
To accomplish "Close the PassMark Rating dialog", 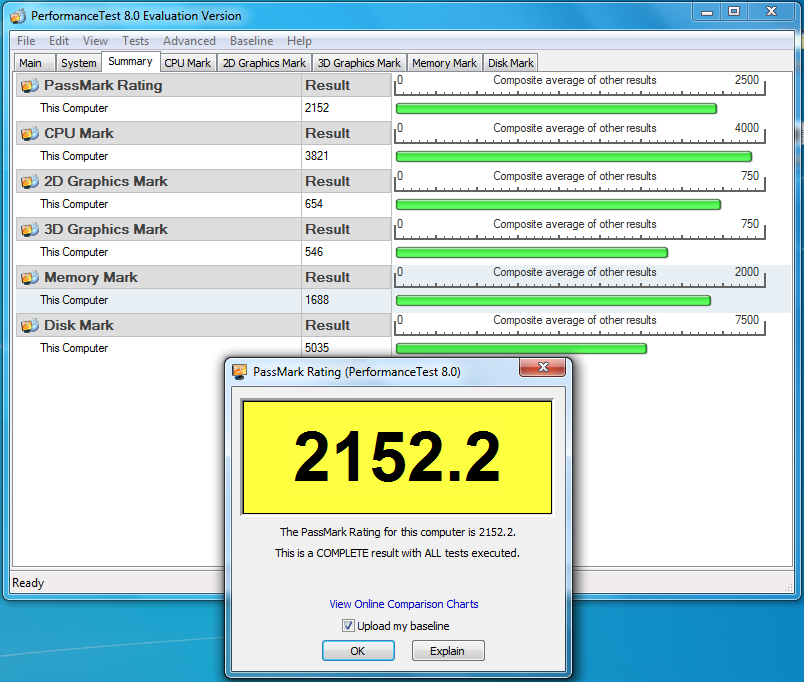I will (542, 367).
